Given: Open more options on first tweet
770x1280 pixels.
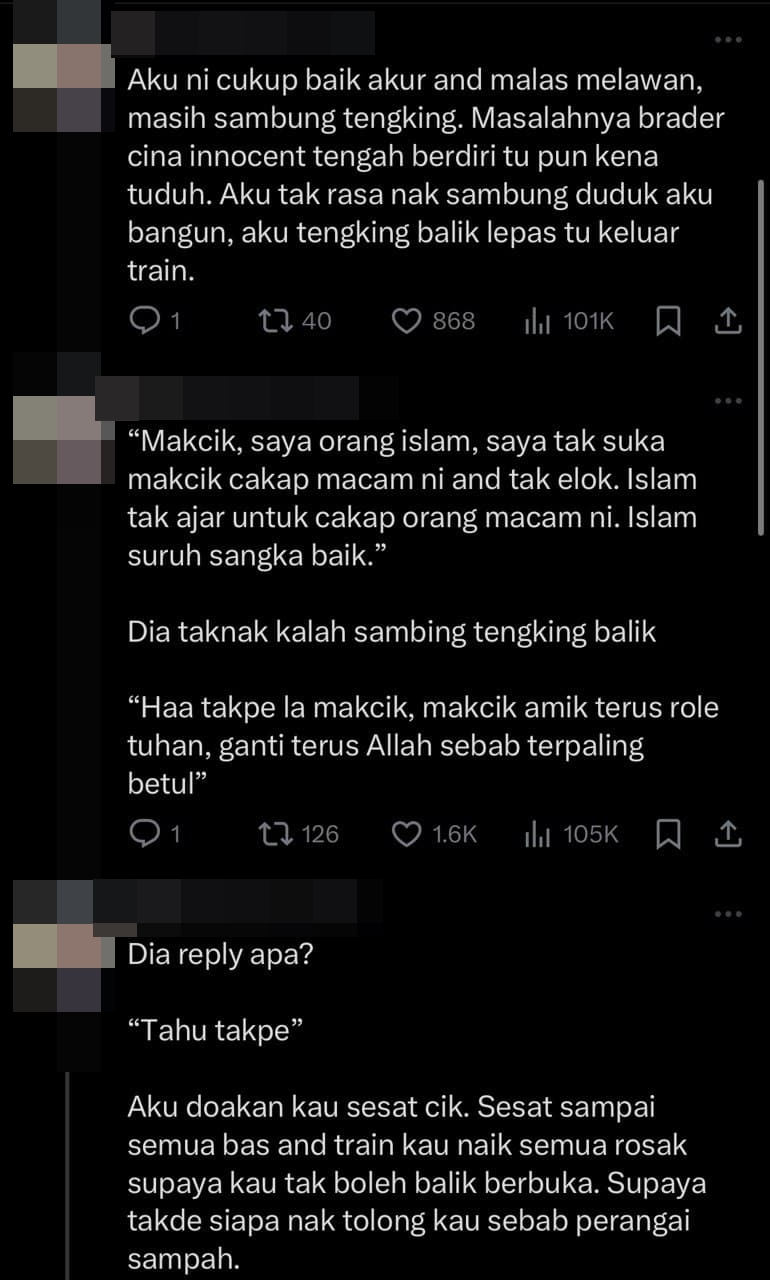Looking at the screenshot, I should coord(728,40).
